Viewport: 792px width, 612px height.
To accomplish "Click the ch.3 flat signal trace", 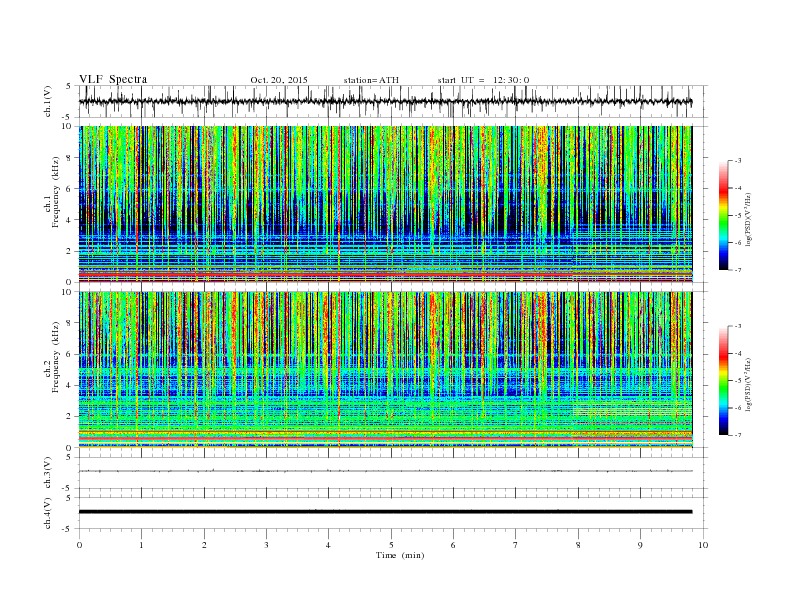I will point(385,471).
